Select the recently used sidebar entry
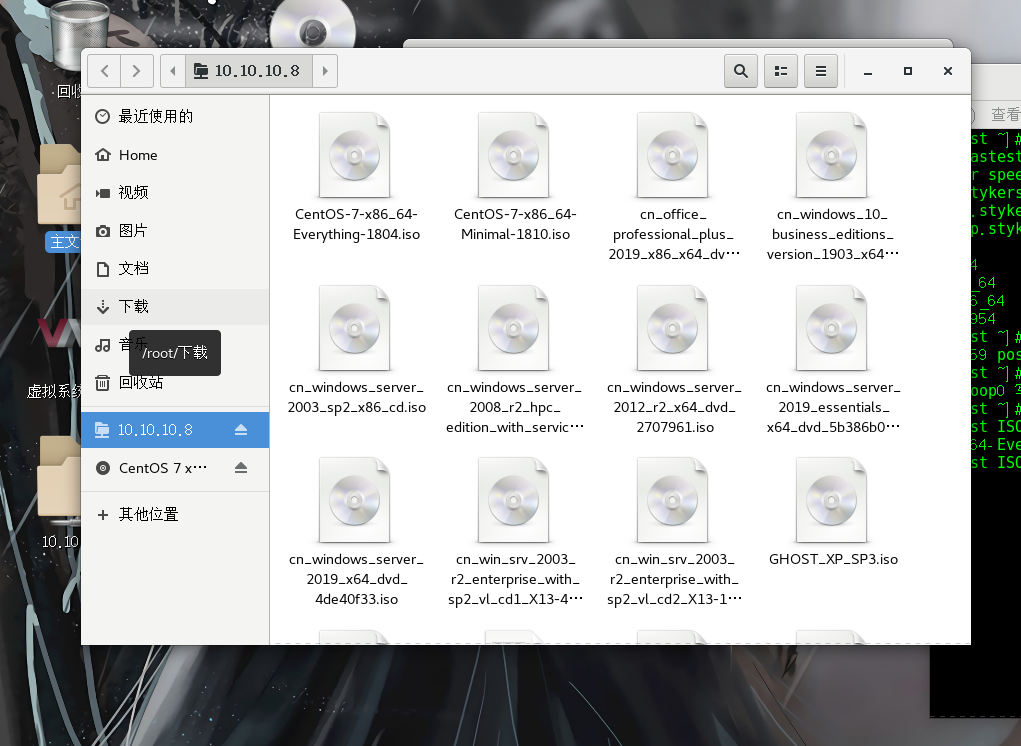The height and width of the screenshot is (746, 1021). coord(155,117)
